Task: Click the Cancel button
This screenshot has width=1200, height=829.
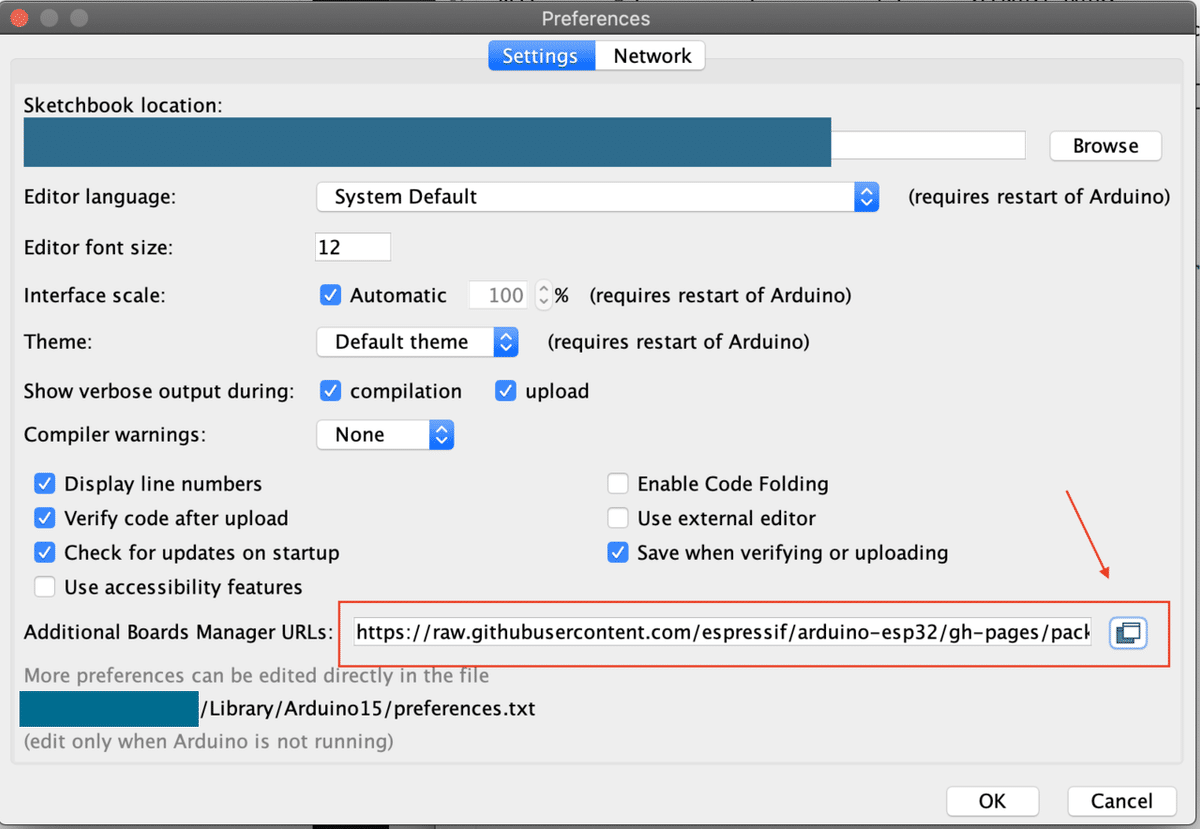Action: [x=1121, y=801]
